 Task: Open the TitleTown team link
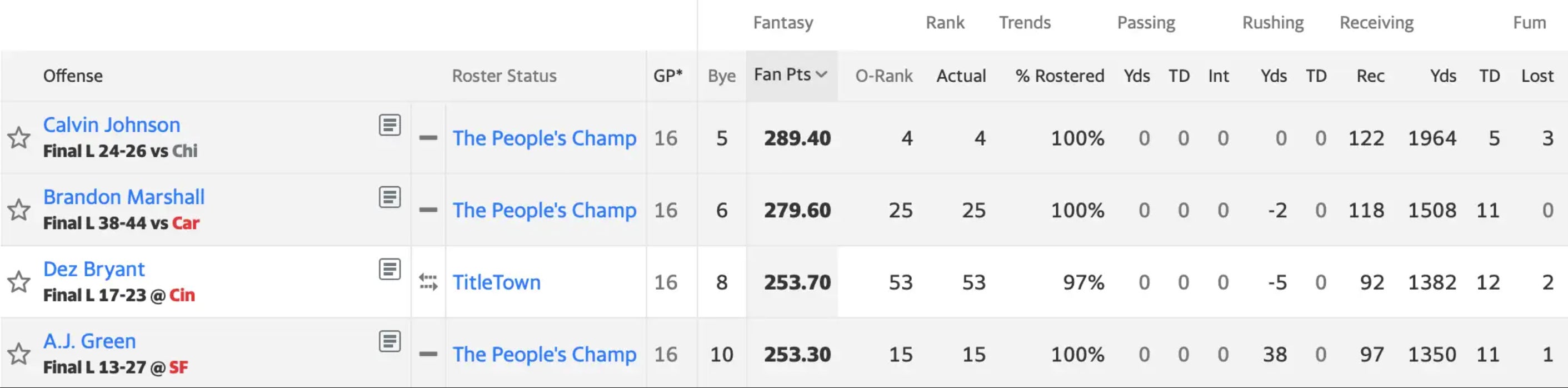496,282
